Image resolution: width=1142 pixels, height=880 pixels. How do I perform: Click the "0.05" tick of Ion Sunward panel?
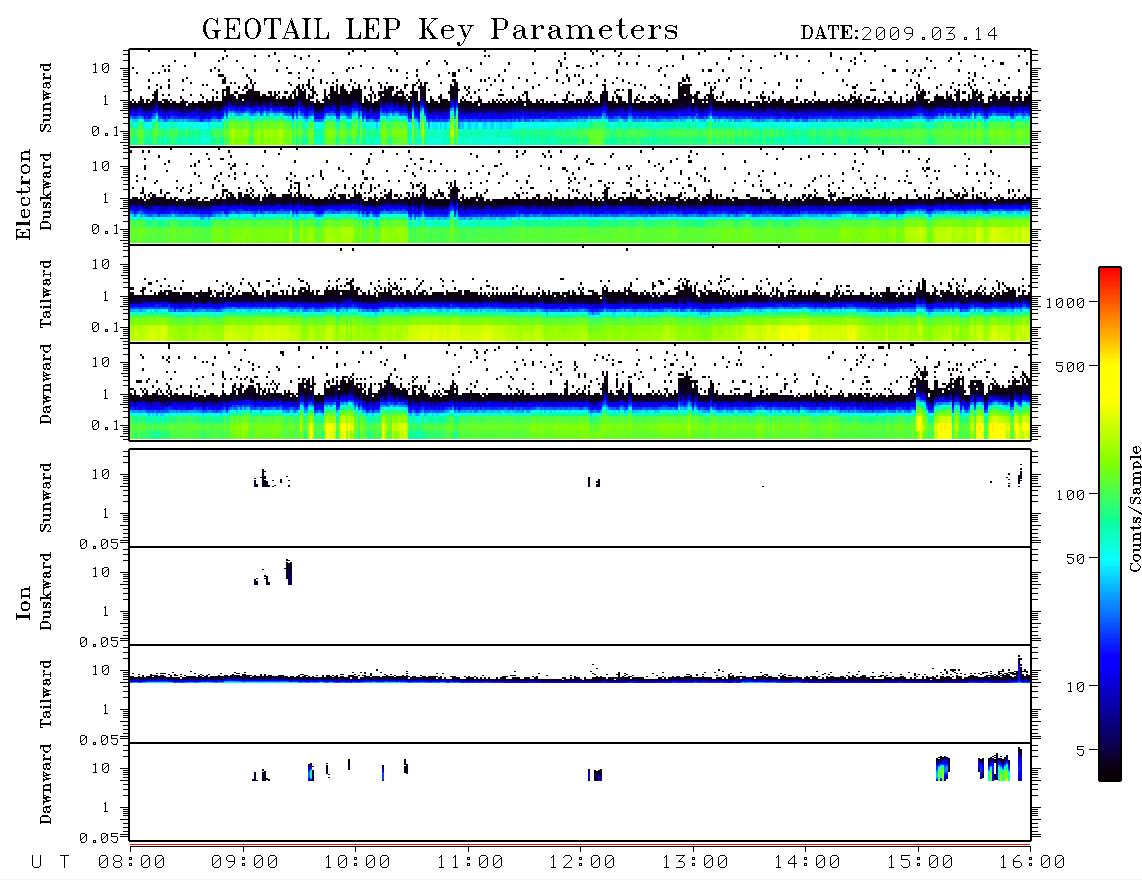click(98, 544)
